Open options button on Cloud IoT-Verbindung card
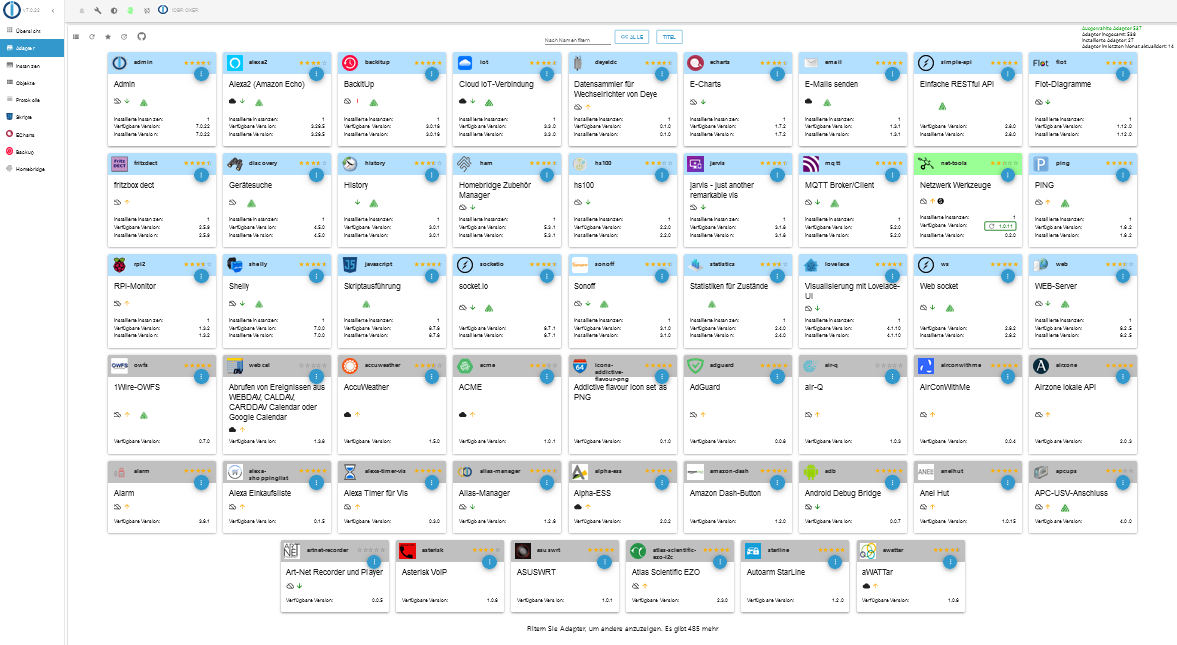The image size is (1177, 645). (x=546, y=74)
